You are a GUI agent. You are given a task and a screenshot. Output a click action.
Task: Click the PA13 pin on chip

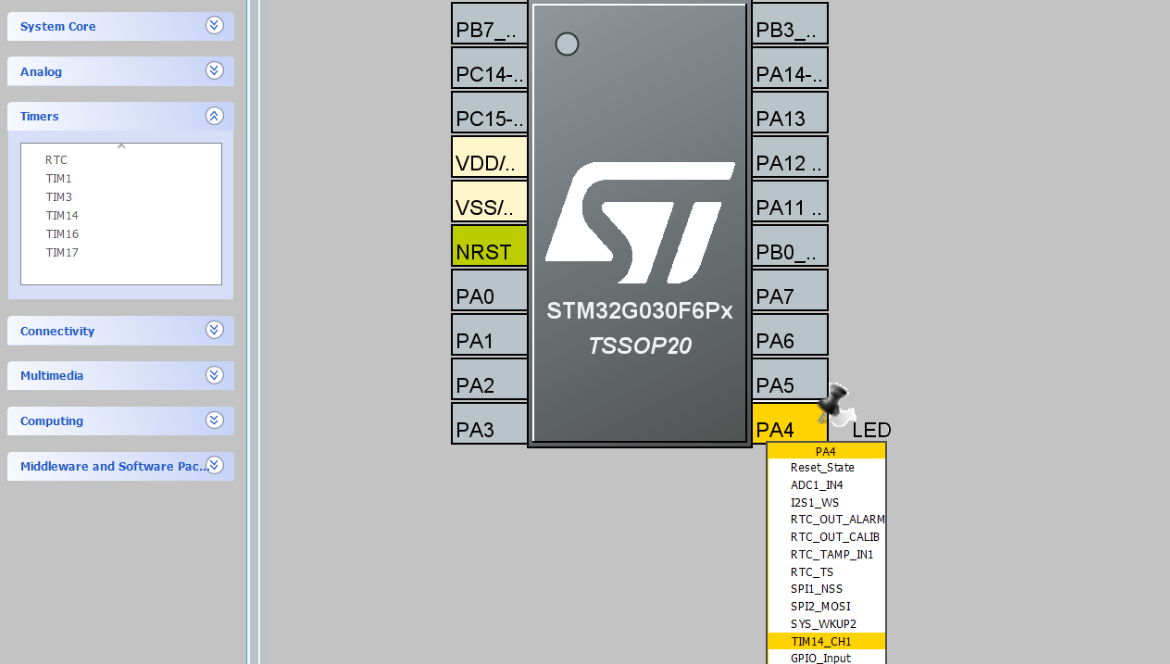click(x=789, y=113)
